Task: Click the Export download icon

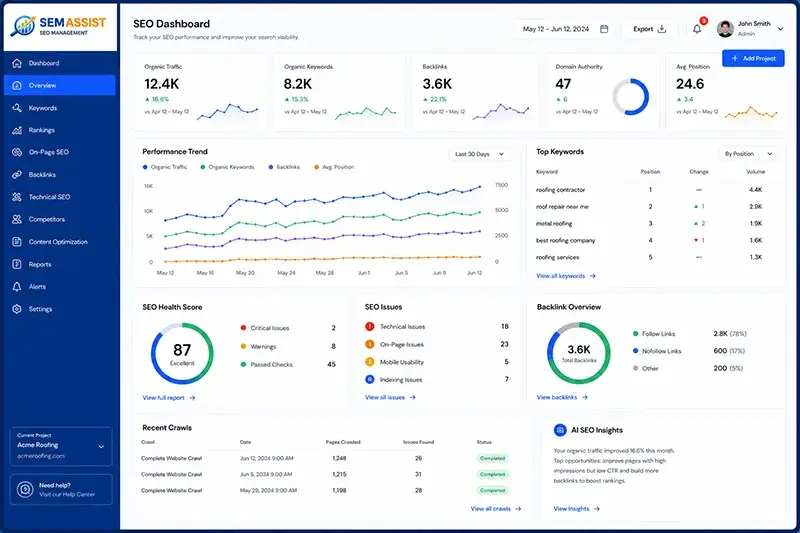Action: coord(662,29)
